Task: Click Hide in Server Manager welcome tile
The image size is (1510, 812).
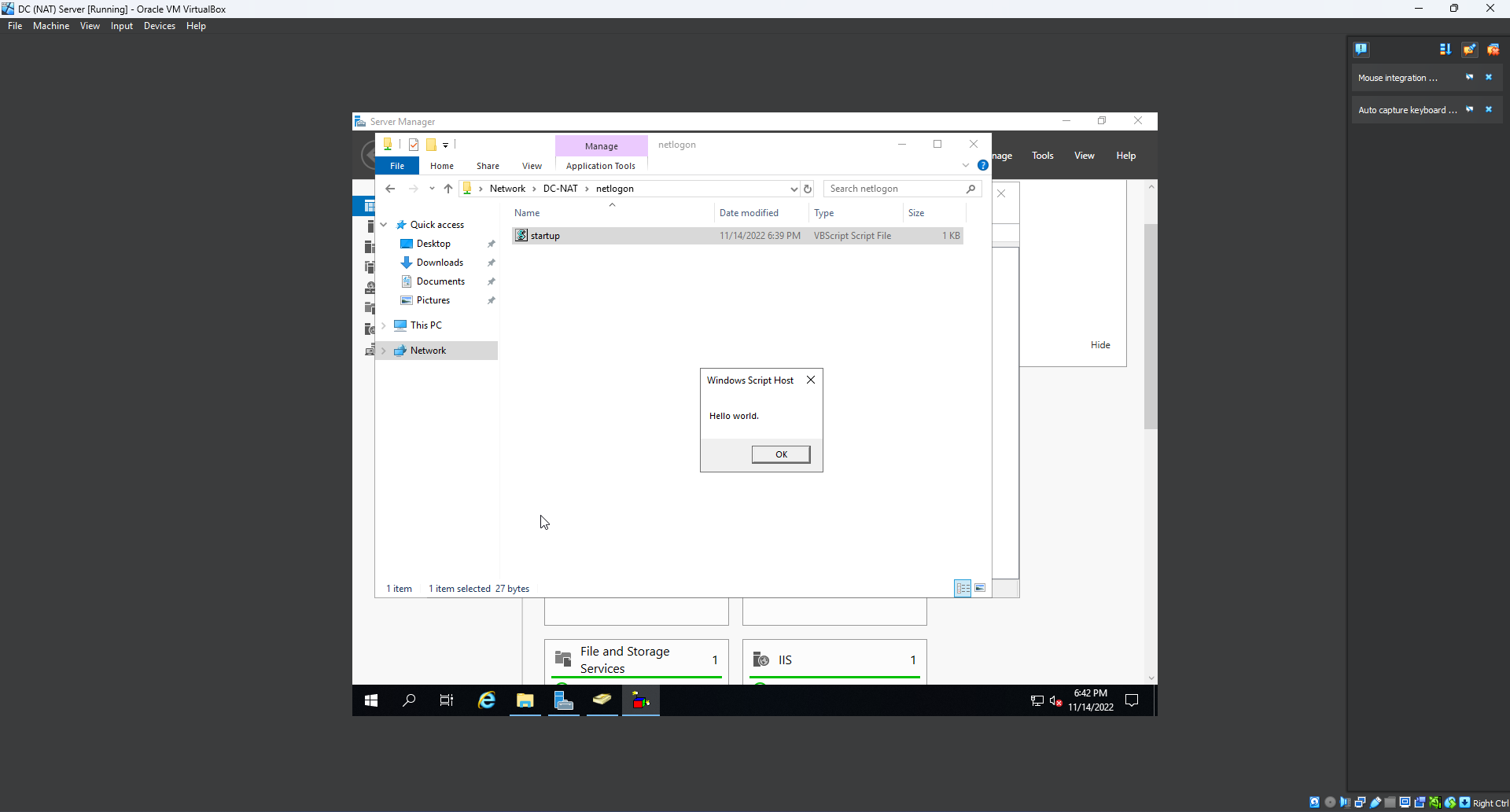Action: (x=1100, y=345)
